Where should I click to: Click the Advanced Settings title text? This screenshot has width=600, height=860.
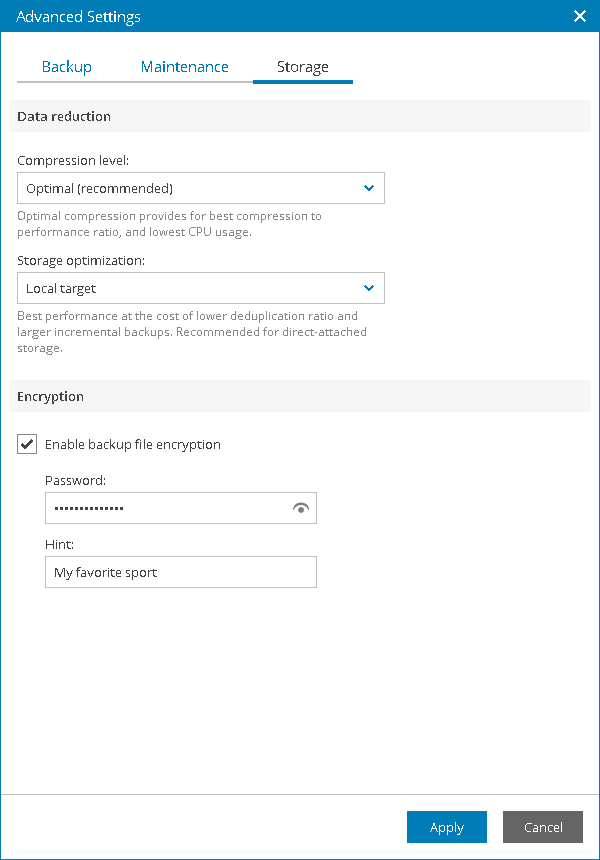coord(79,16)
